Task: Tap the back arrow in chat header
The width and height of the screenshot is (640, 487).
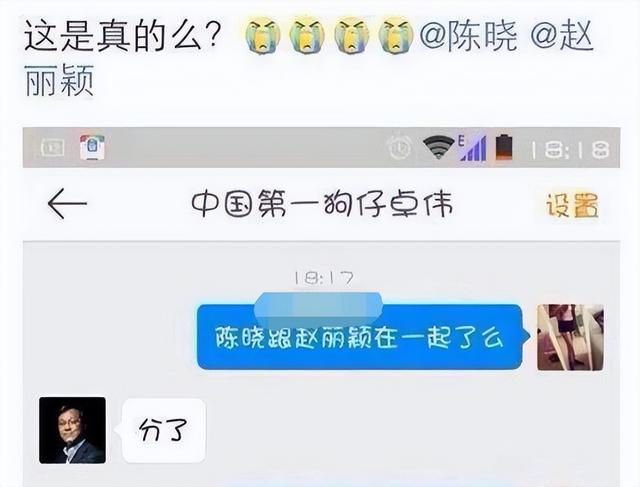Action: tap(67, 203)
